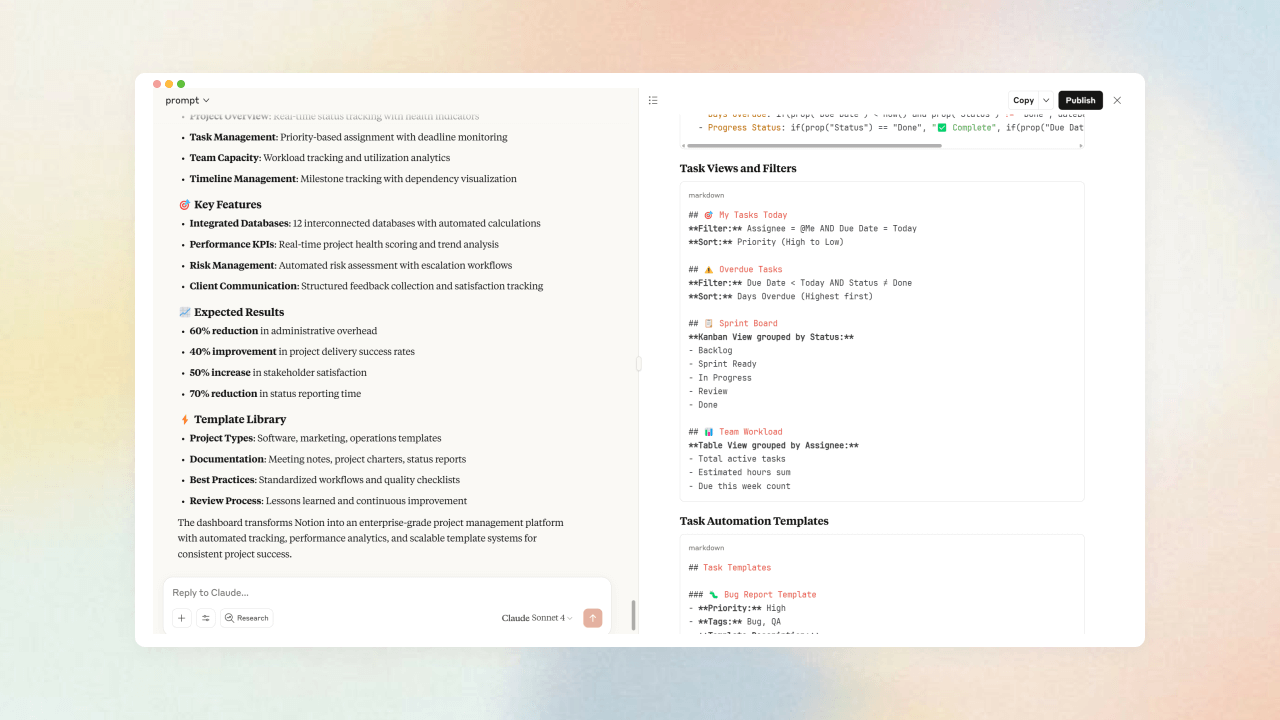The height and width of the screenshot is (720, 1280).
Task: Click the Team Workload code line
Action: (735, 432)
